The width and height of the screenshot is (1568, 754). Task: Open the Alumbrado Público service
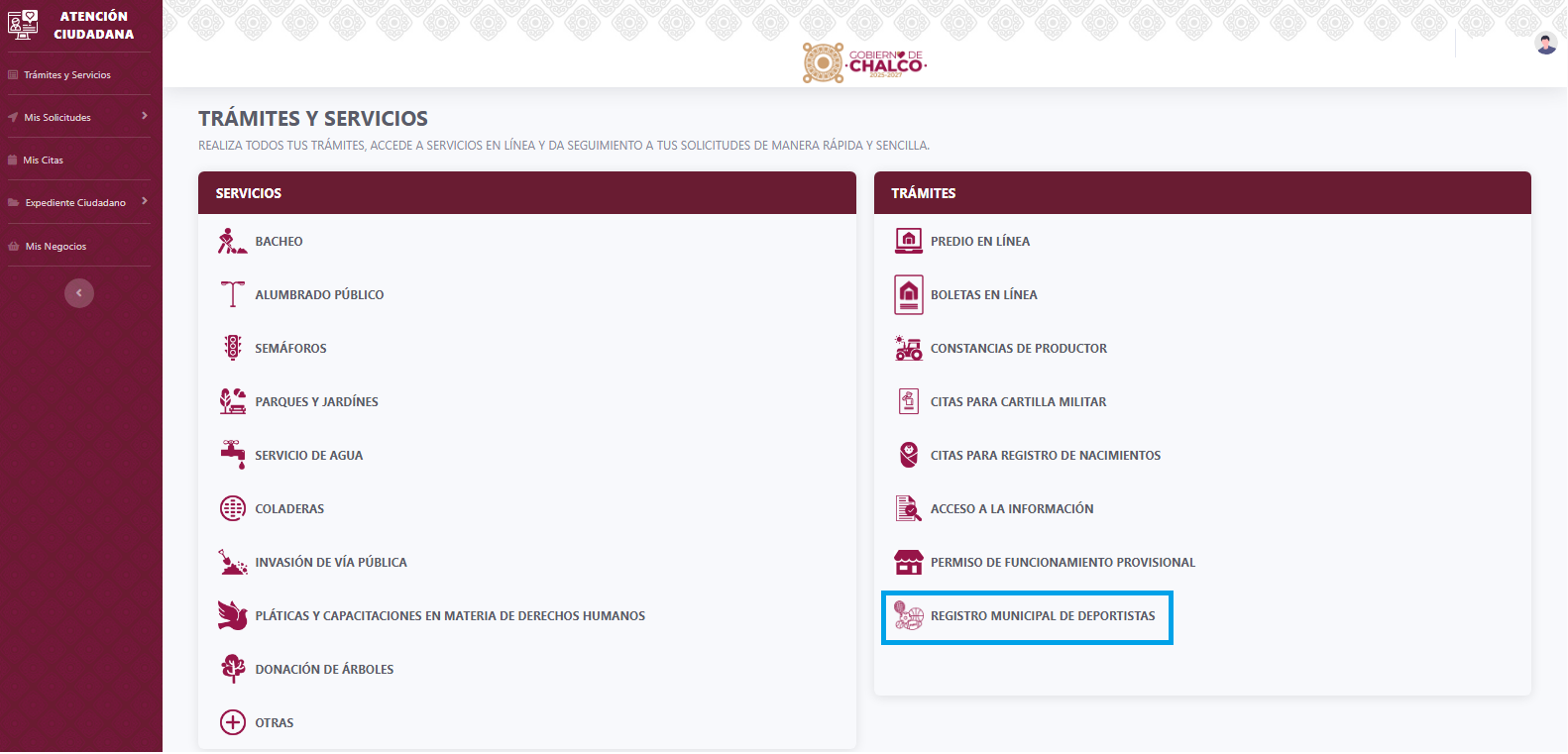coord(319,294)
